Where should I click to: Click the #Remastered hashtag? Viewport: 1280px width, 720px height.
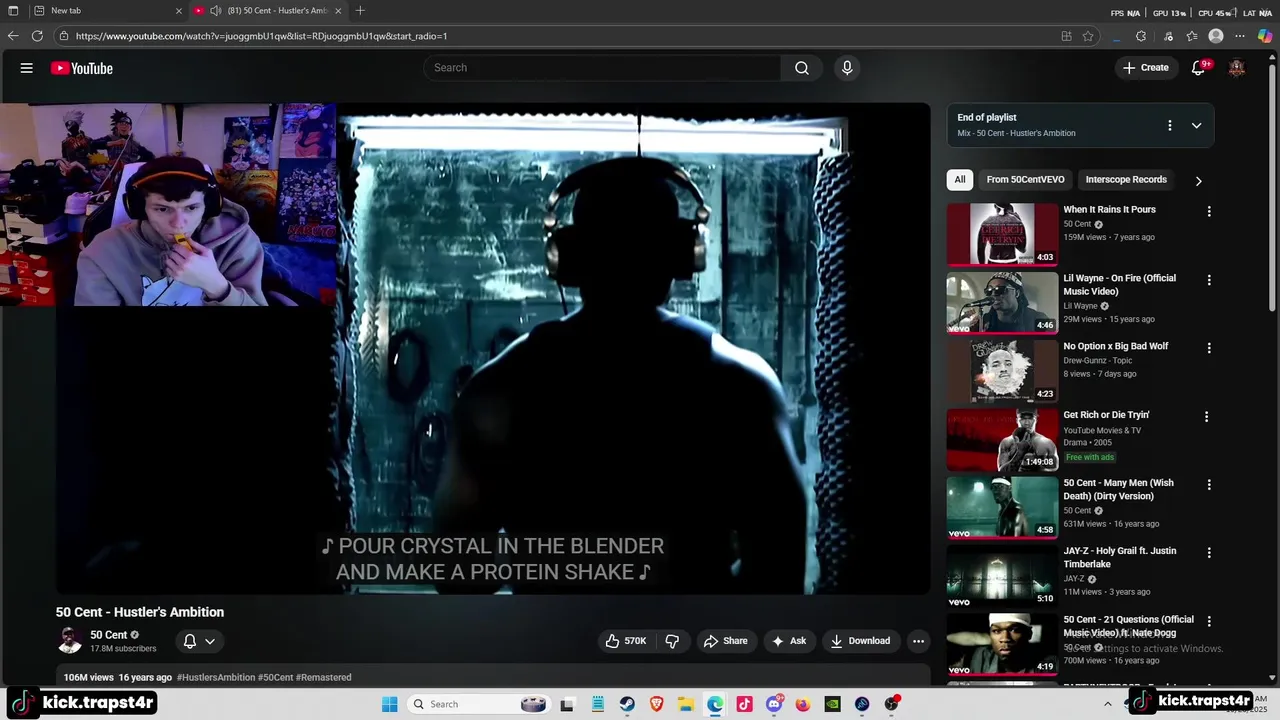point(323,677)
